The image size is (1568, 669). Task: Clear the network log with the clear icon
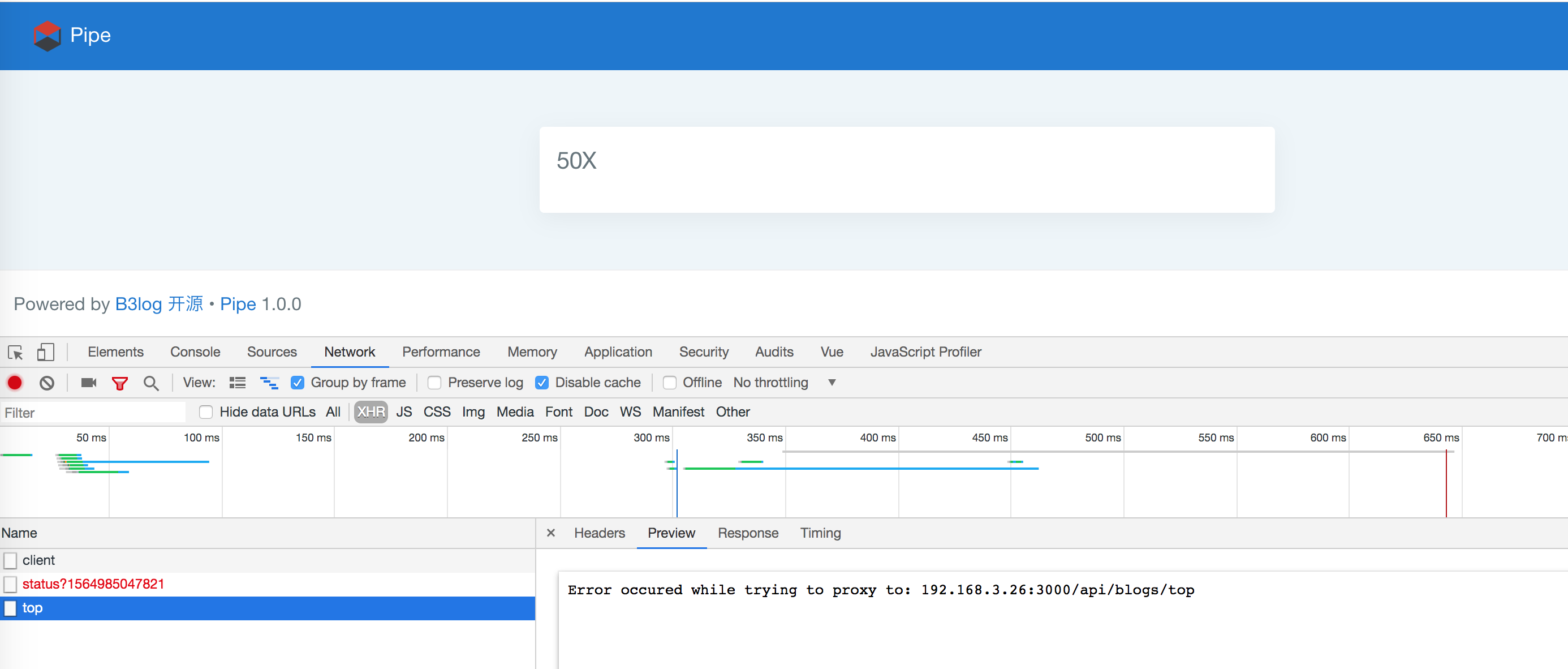coord(47,383)
